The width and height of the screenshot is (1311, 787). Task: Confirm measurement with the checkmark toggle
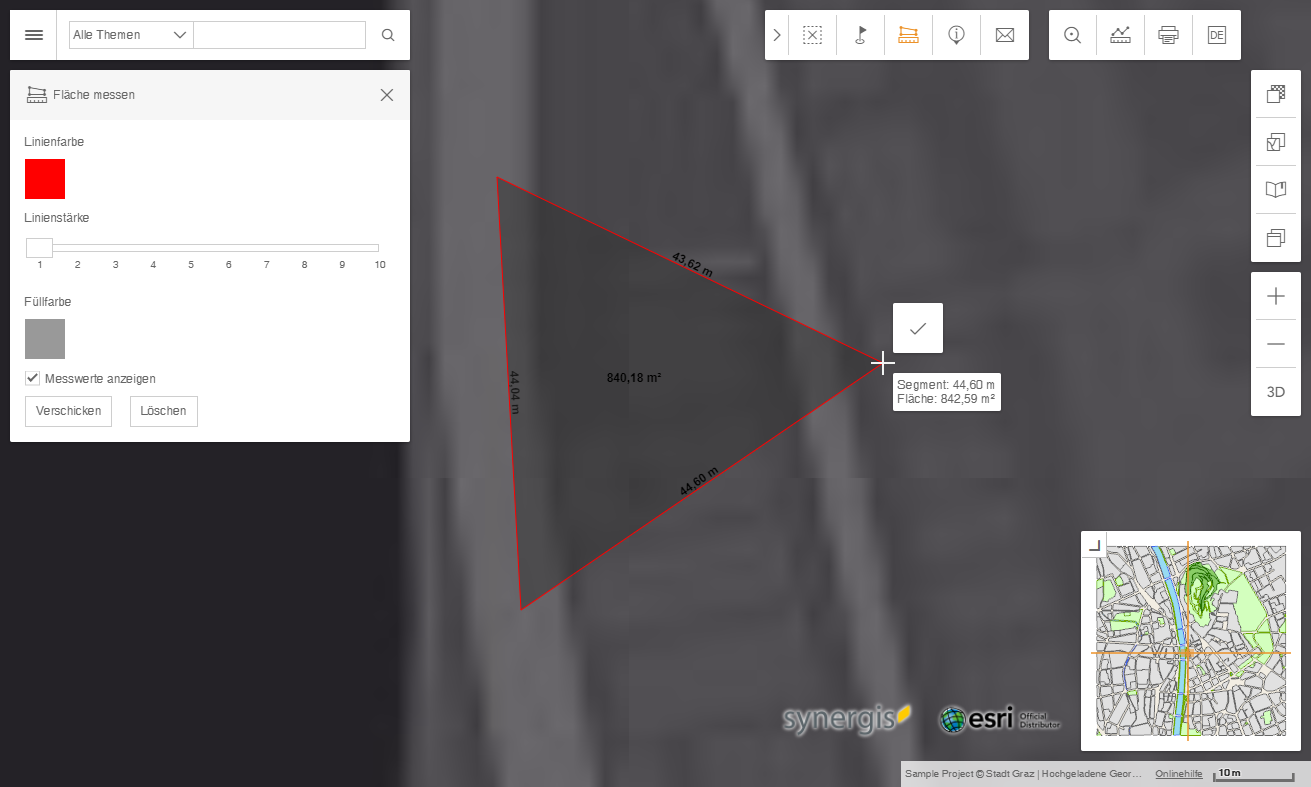(x=917, y=327)
